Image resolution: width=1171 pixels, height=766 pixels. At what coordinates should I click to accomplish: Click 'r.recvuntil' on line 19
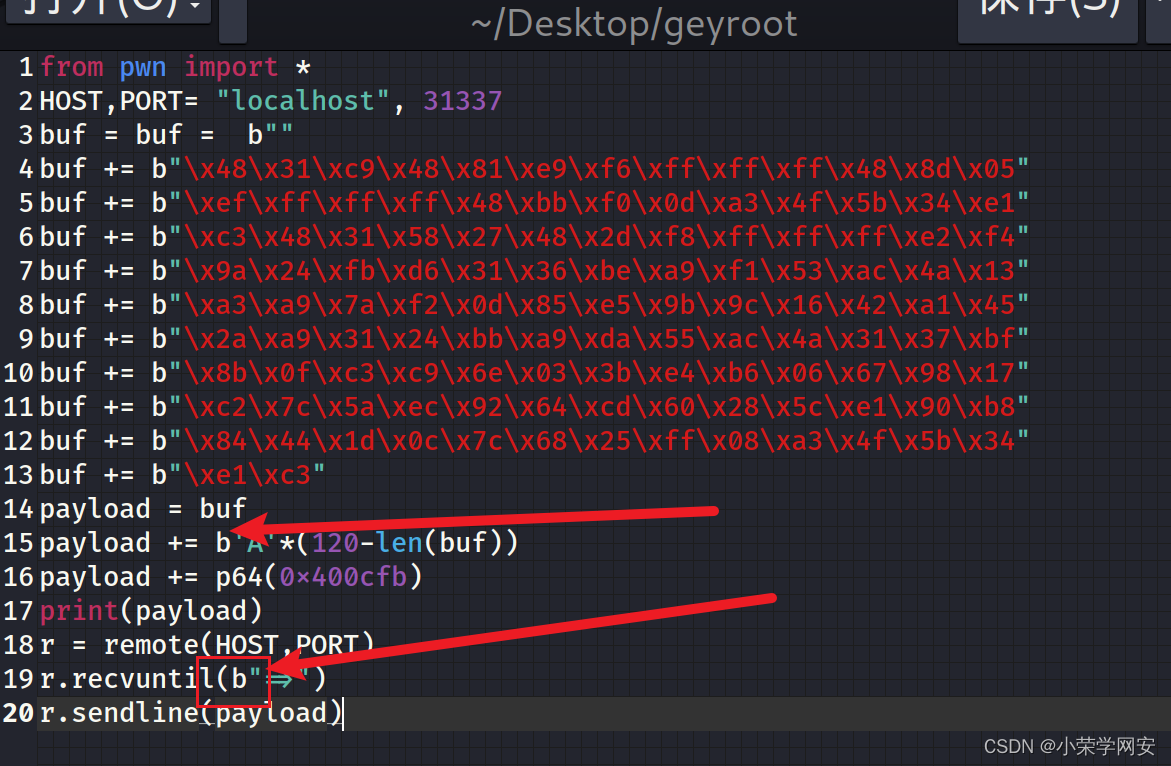tap(126, 679)
